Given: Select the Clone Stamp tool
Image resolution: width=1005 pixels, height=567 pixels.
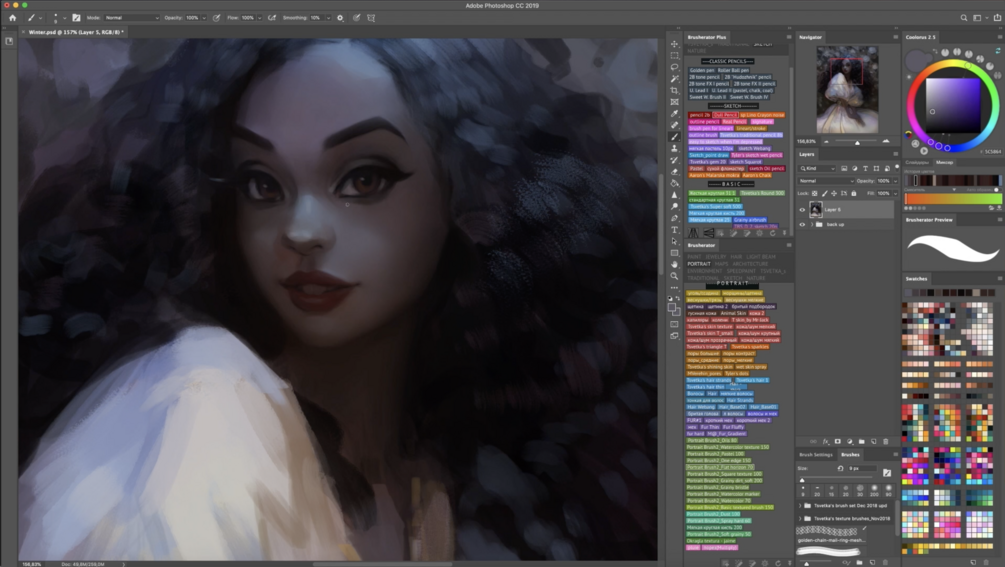Looking at the screenshot, I should click(x=674, y=148).
